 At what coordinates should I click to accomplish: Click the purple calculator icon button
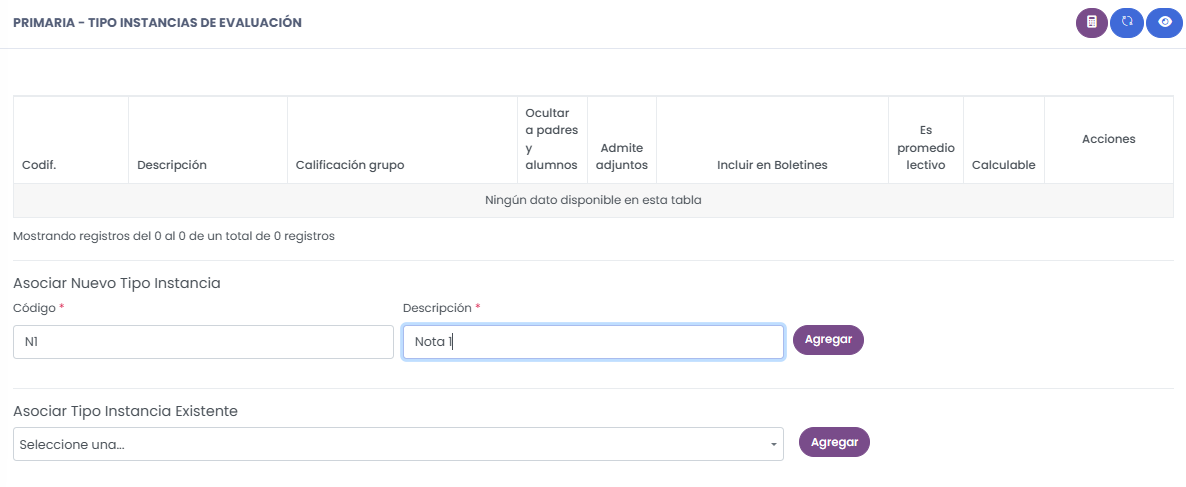tap(1092, 22)
